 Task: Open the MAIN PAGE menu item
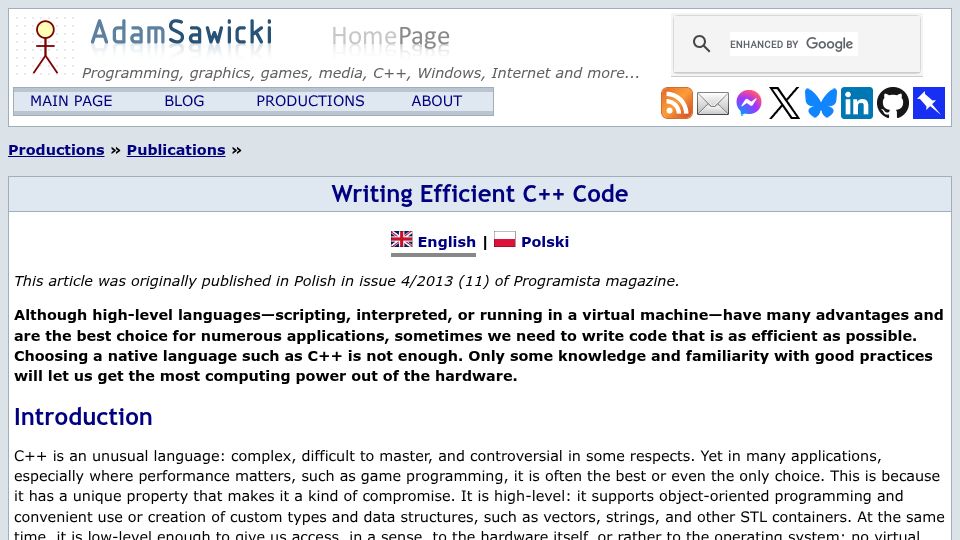[71, 101]
